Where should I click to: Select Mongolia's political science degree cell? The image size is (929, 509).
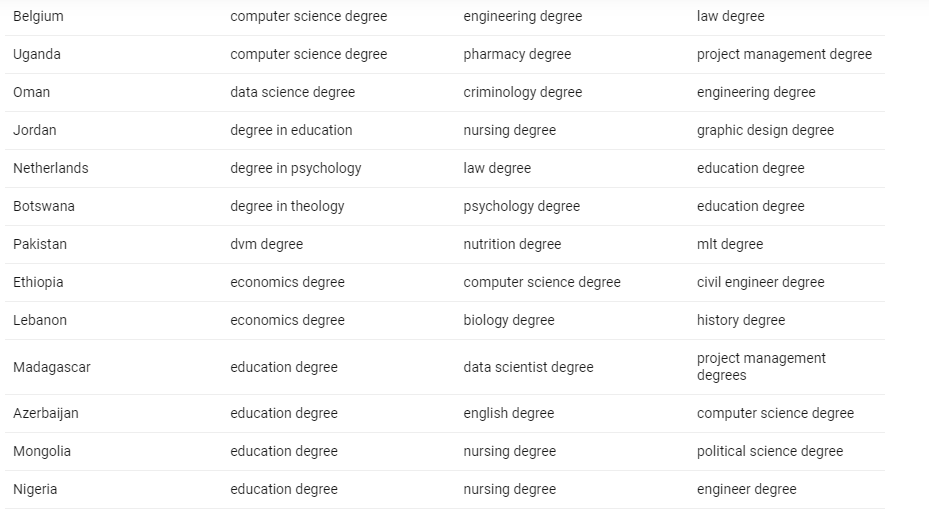tap(770, 451)
